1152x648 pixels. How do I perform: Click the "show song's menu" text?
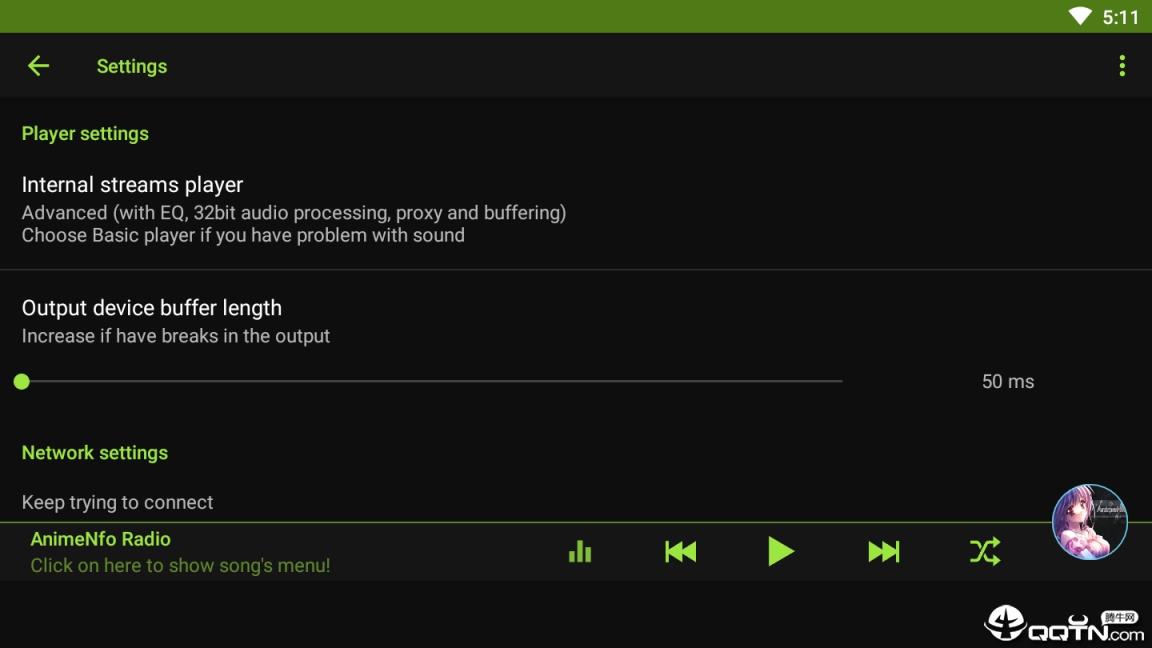pyautogui.click(x=180, y=566)
